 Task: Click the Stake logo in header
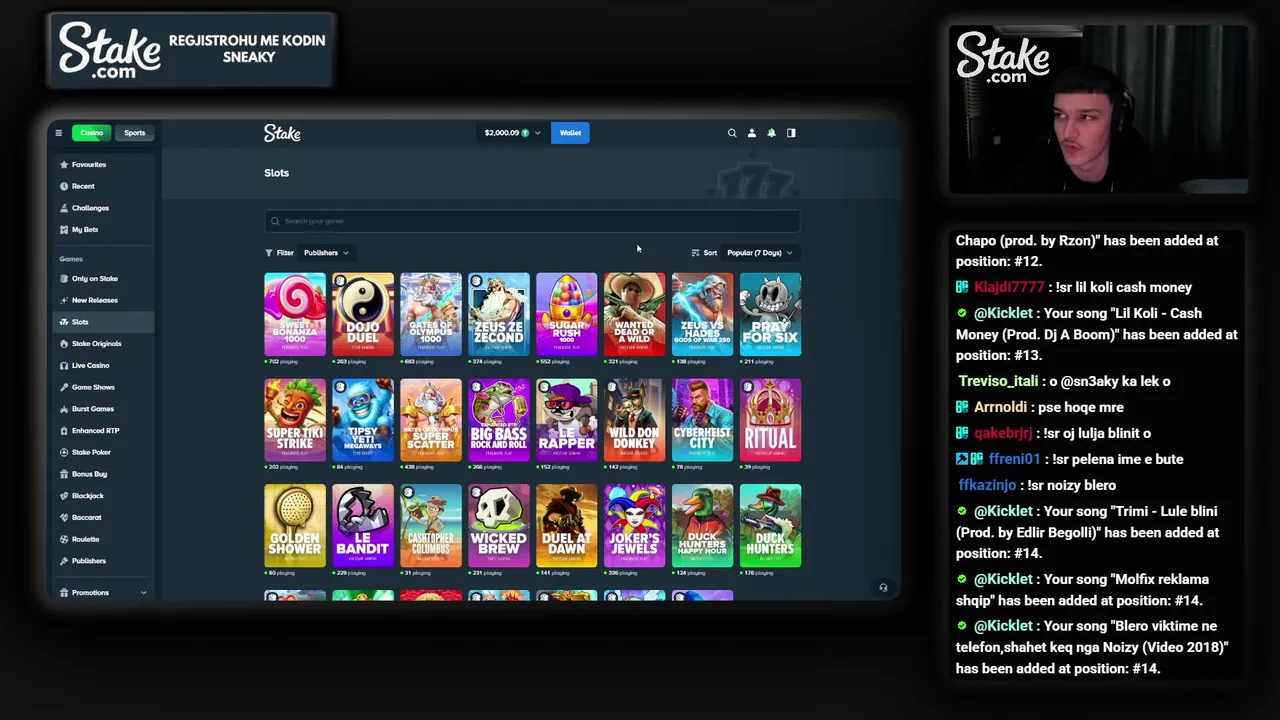282,133
